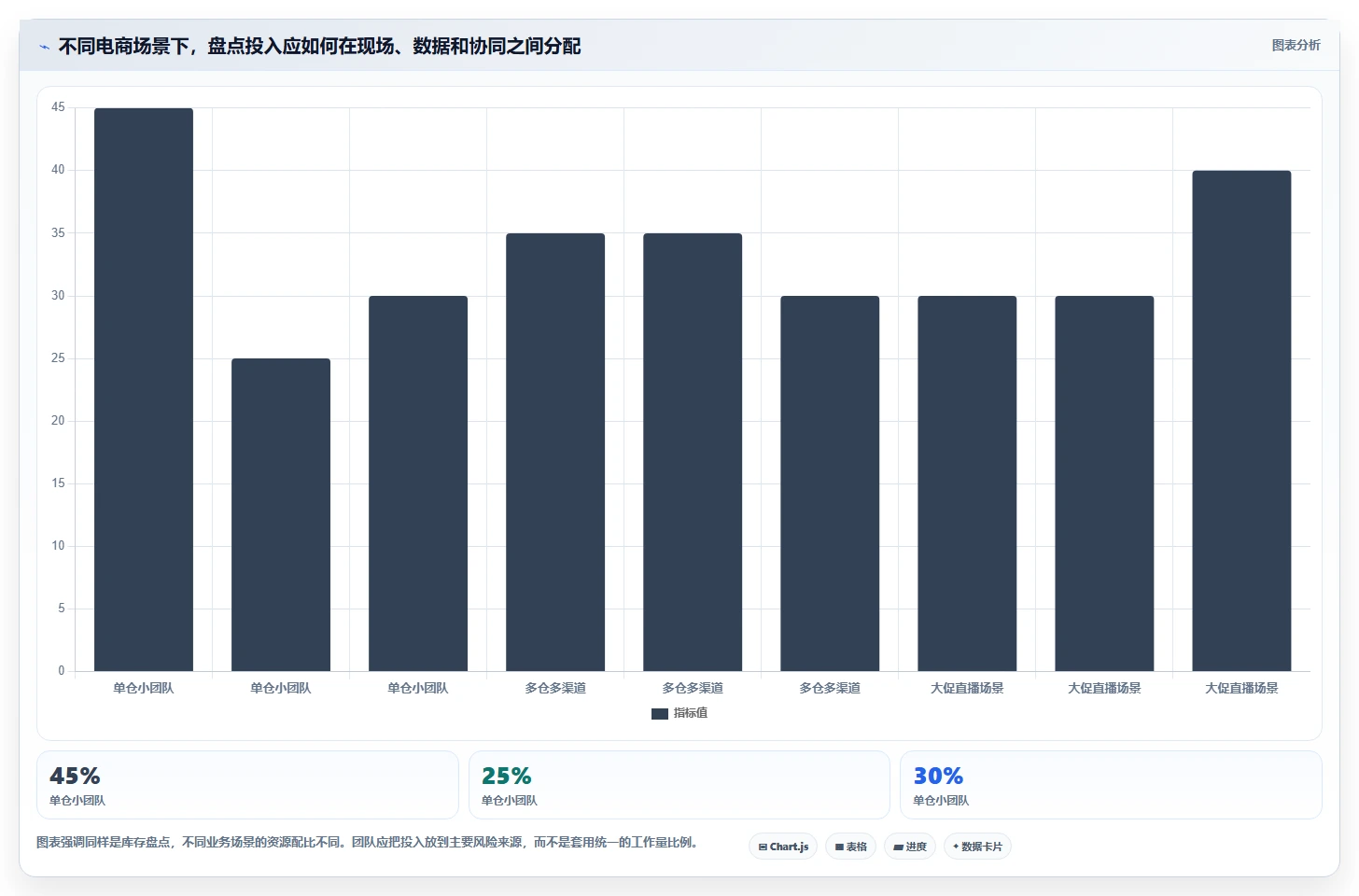This screenshot has width=1359, height=896.
Task: Click the tallest 单仓小团队 bar at 45
Action: [144, 389]
